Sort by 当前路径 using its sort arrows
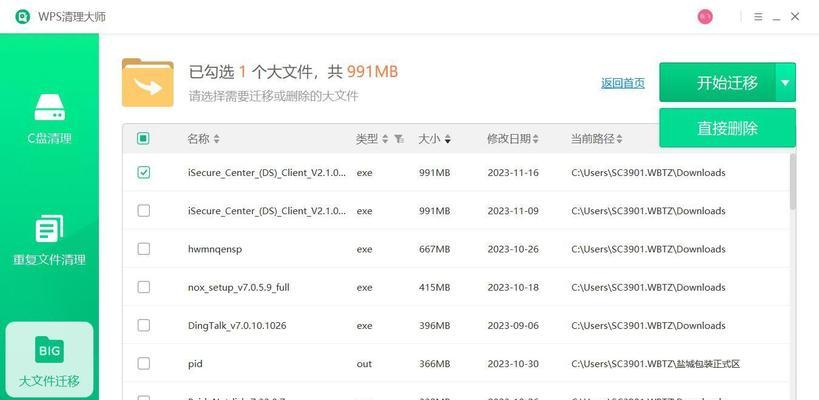 [x=619, y=139]
